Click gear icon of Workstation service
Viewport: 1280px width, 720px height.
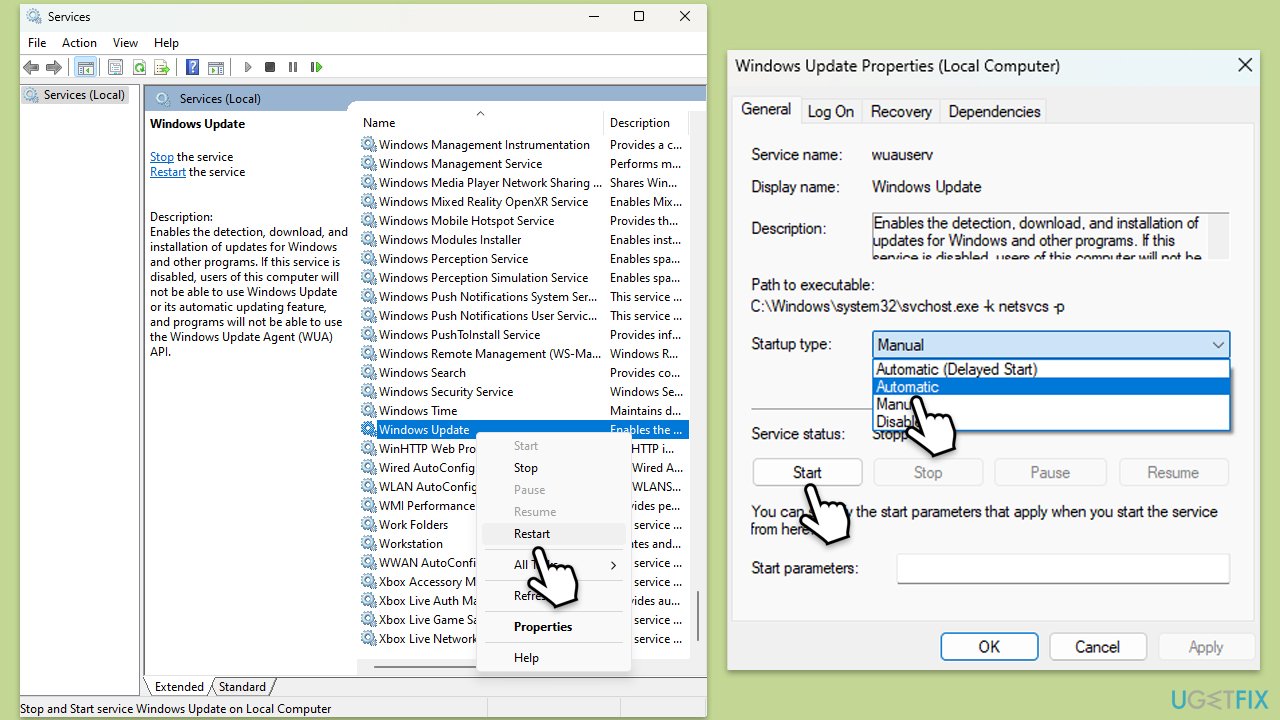pos(369,544)
